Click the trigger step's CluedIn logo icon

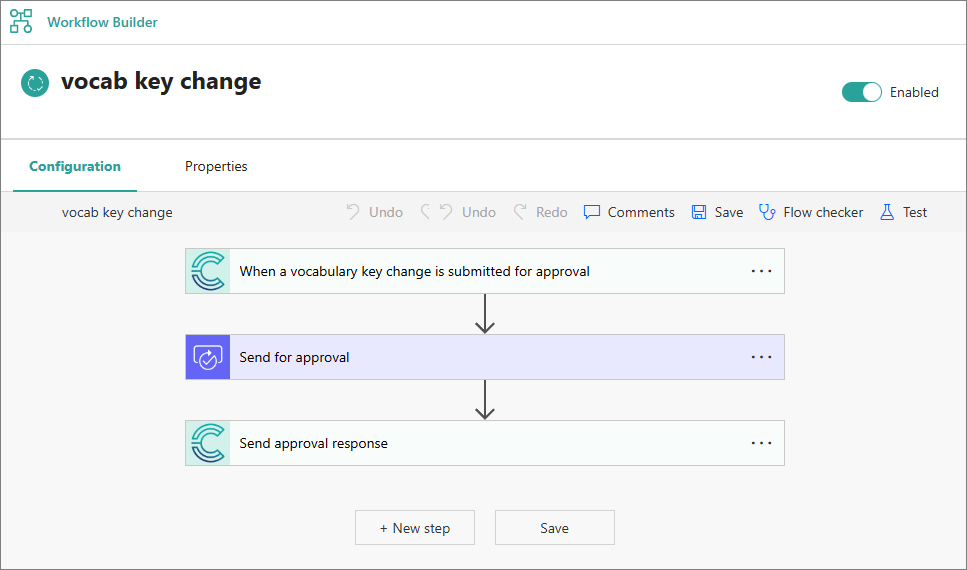[x=208, y=271]
